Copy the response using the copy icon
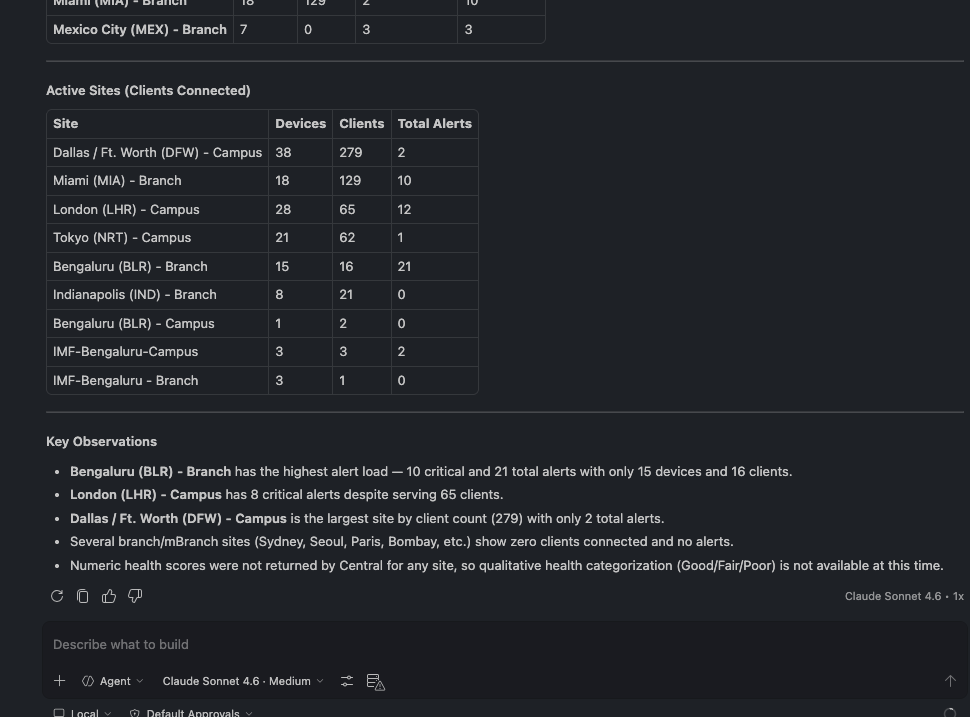Viewport: 970px width, 717px height. tap(82, 596)
